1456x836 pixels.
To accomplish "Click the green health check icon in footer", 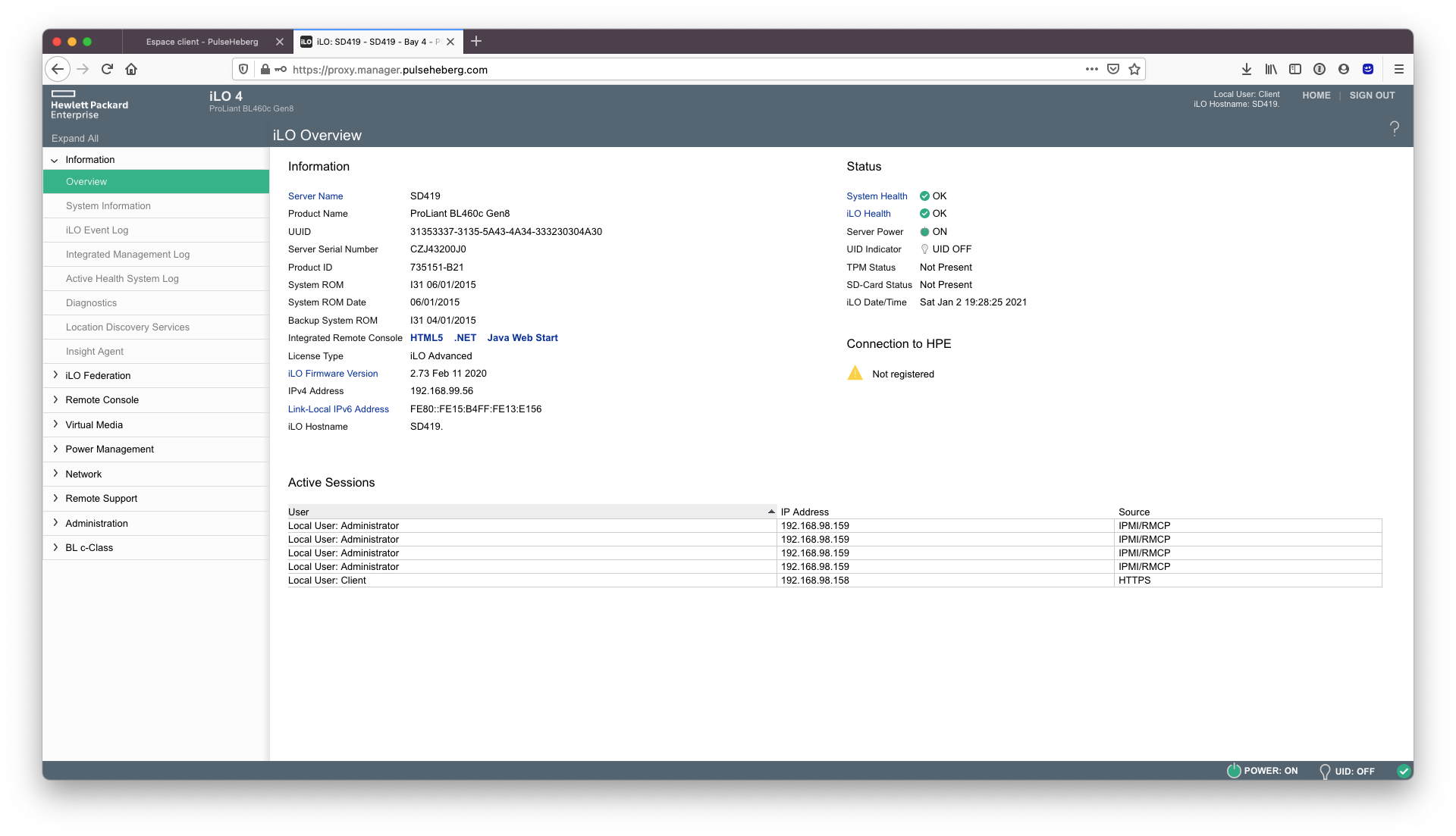I will (x=1403, y=770).
